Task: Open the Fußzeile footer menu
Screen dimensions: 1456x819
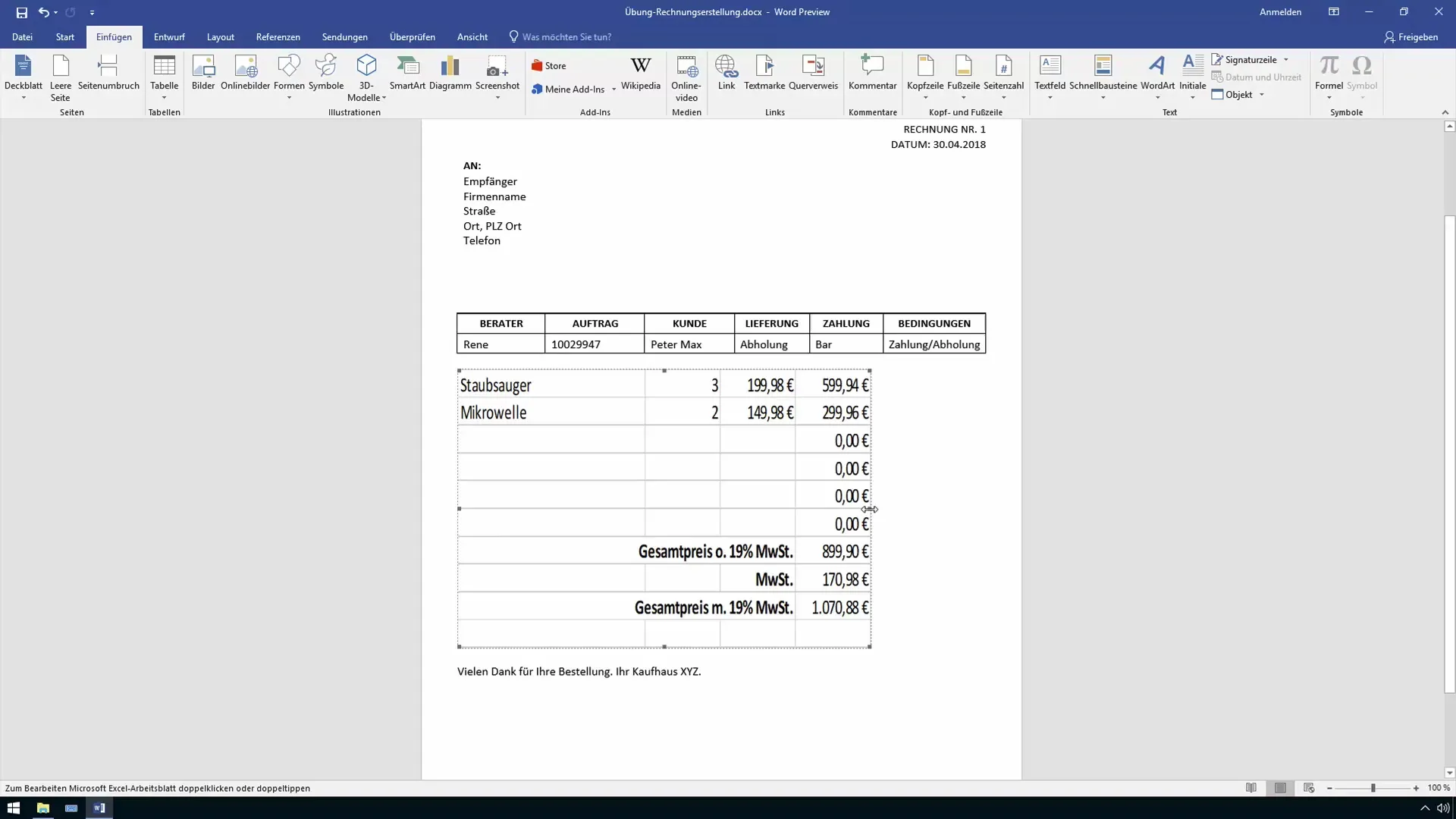Action: 963,77
